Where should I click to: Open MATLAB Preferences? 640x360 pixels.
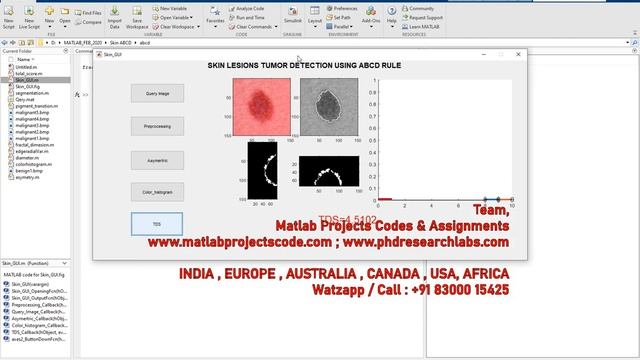(x=342, y=8)
